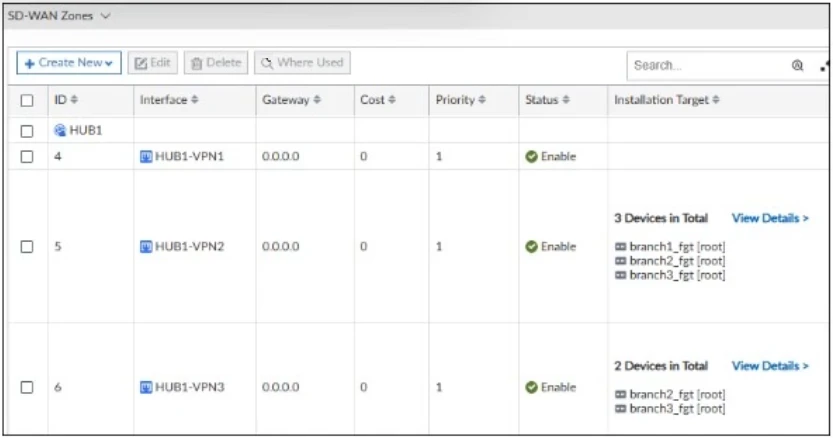Image resolution: width=833 pixels, height=438 pixels.
Task: Open View Details for 3 devices
Action: (770, 218)
